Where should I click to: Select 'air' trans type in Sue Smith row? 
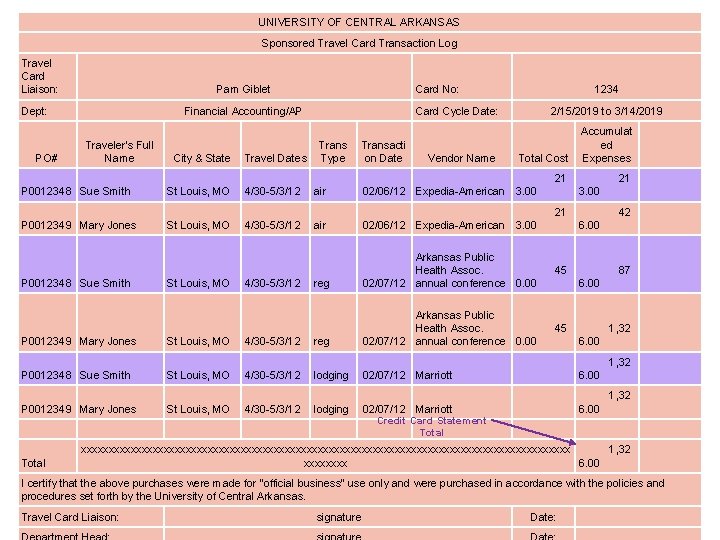(x=333, y=185)
